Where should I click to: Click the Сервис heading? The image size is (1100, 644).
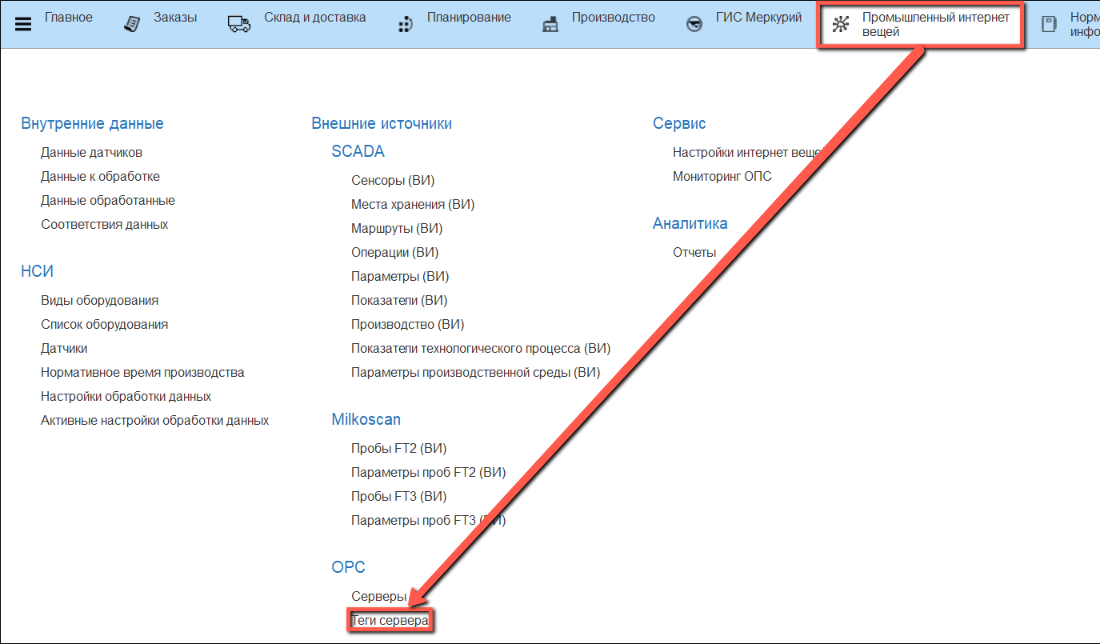point(679,123)
